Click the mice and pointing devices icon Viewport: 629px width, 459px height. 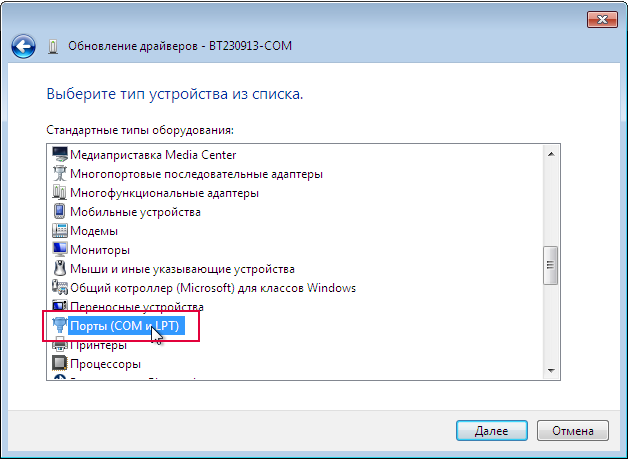point(60,269)
